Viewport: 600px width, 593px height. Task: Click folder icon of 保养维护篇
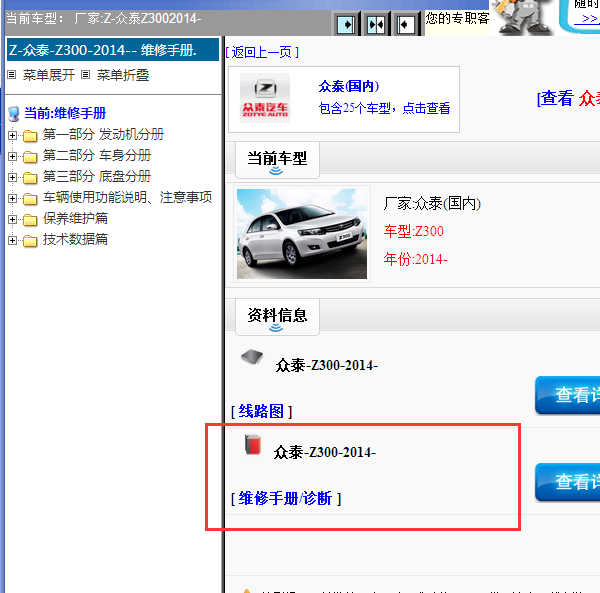[30, 220]
